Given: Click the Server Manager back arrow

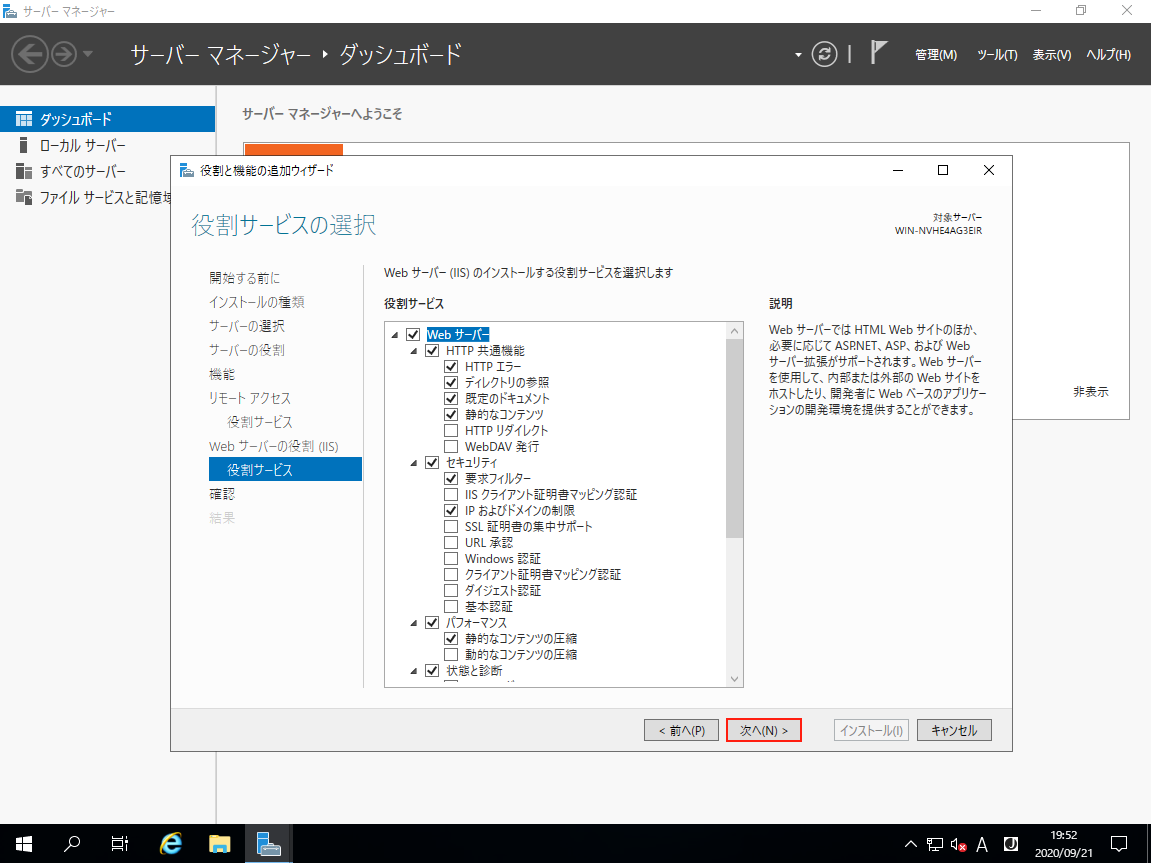Looking at the screenshot, I should pyautogui.click(x=30, y=54).
